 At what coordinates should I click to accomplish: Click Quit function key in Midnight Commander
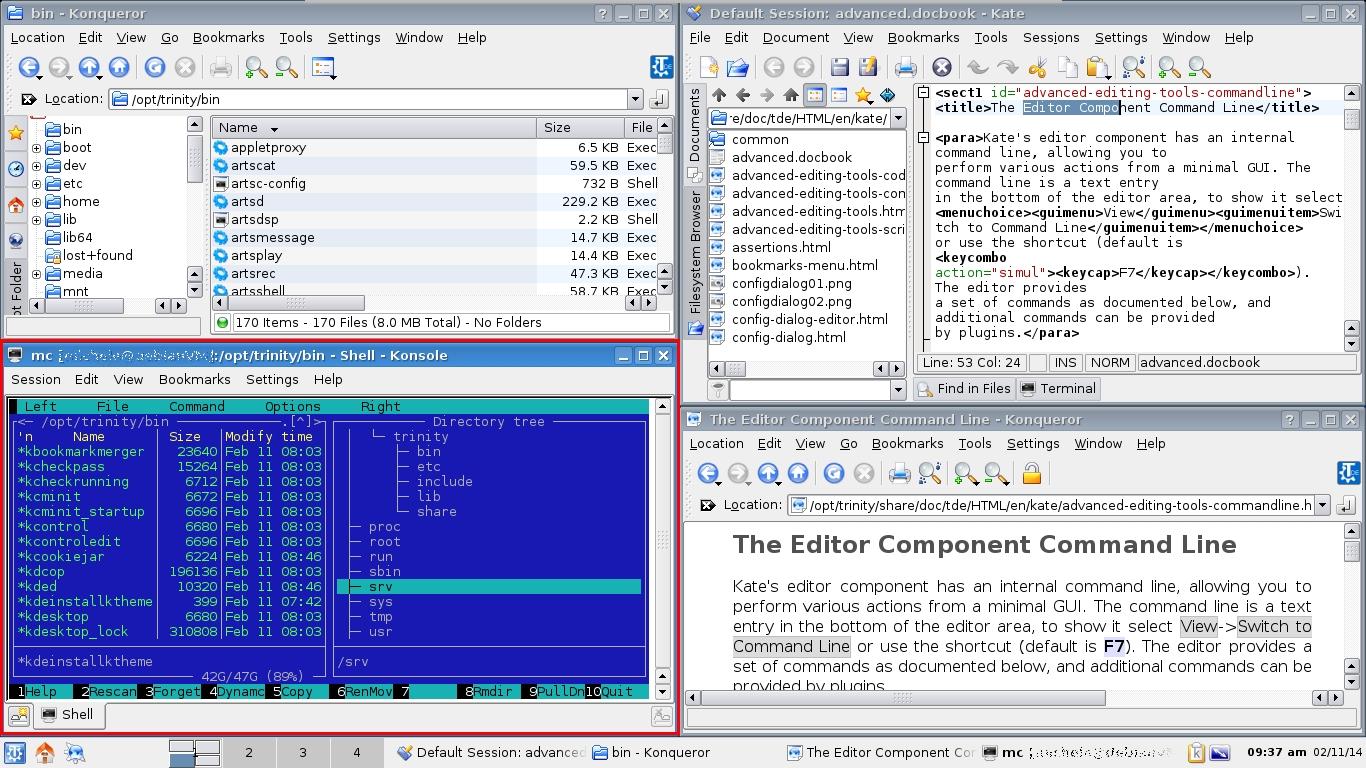617,691
